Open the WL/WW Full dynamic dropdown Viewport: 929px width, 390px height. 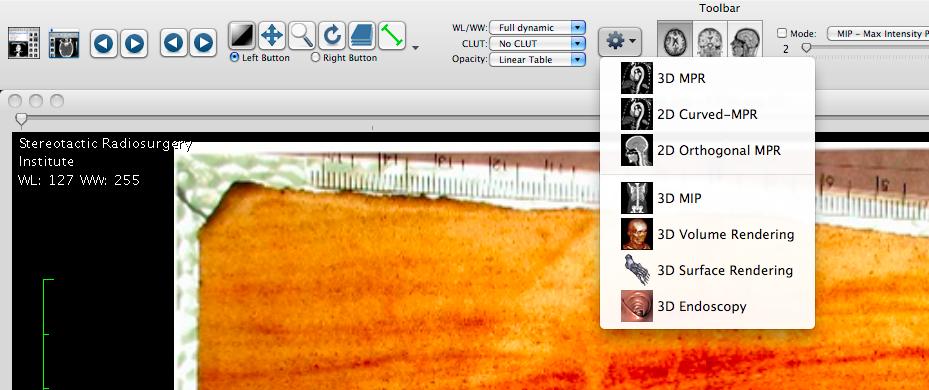[x=537, y=27]
